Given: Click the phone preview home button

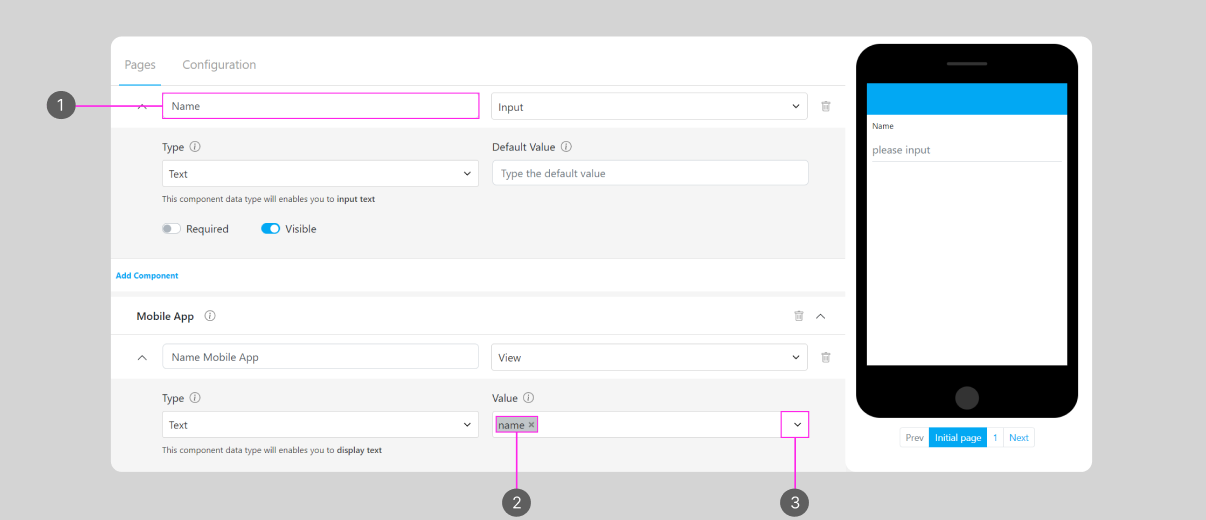Looking at the screenshot, I should click(x=966, y=397).
